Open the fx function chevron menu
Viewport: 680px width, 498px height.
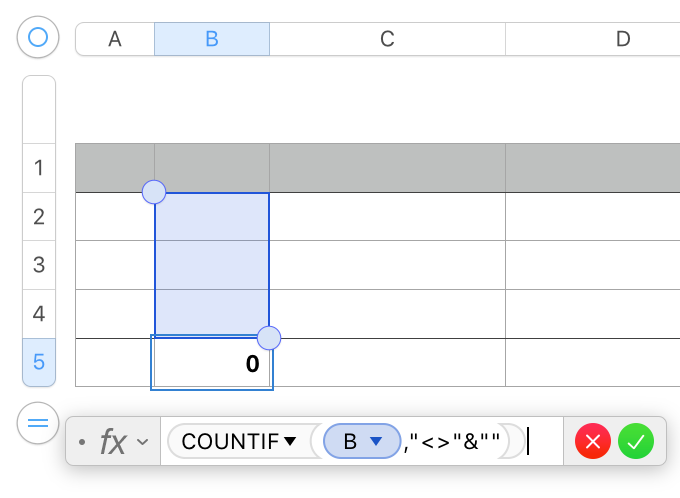(x=143, y=441)
